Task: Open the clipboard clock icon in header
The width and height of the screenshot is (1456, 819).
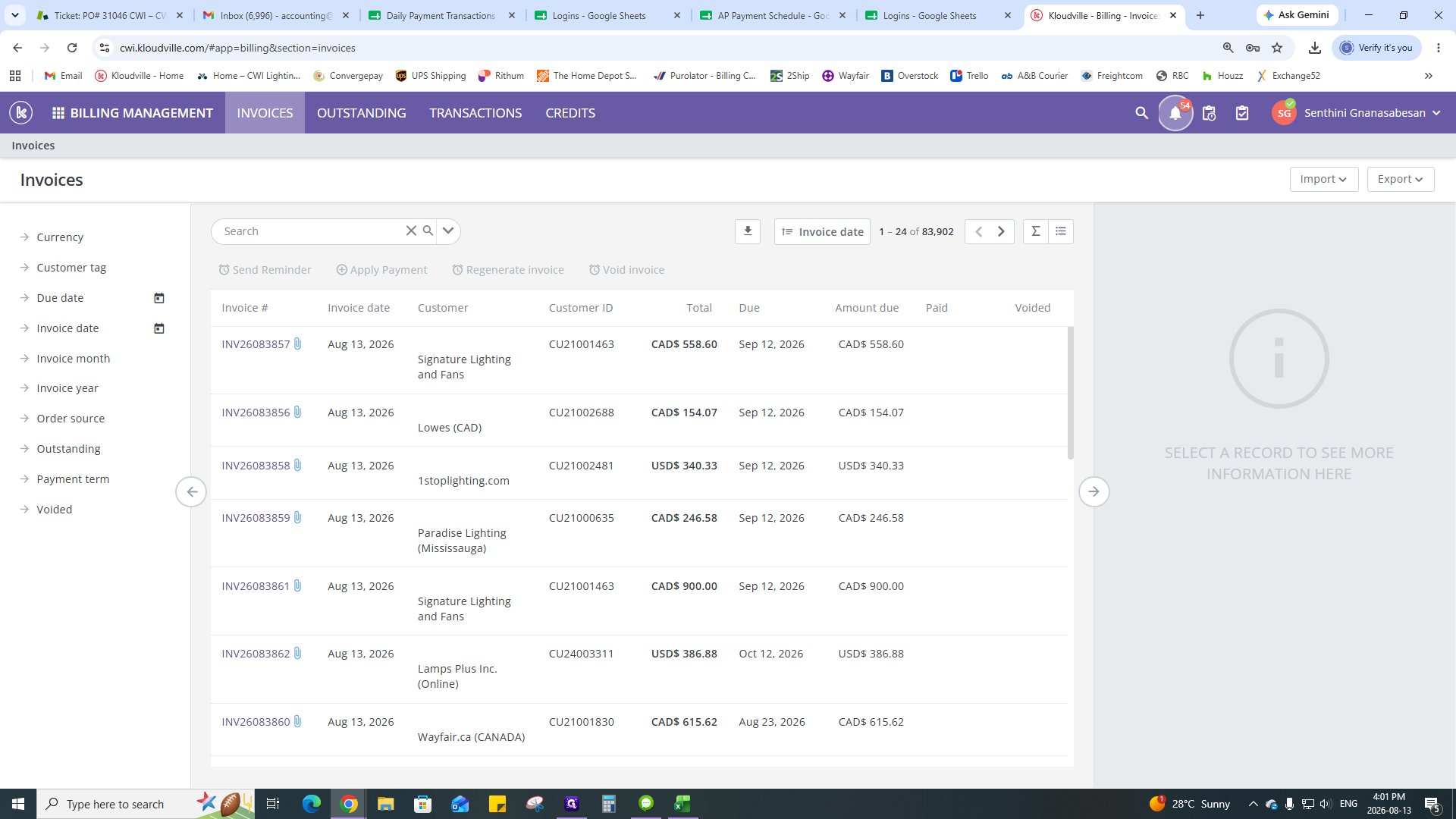Action: point(1209,113)
